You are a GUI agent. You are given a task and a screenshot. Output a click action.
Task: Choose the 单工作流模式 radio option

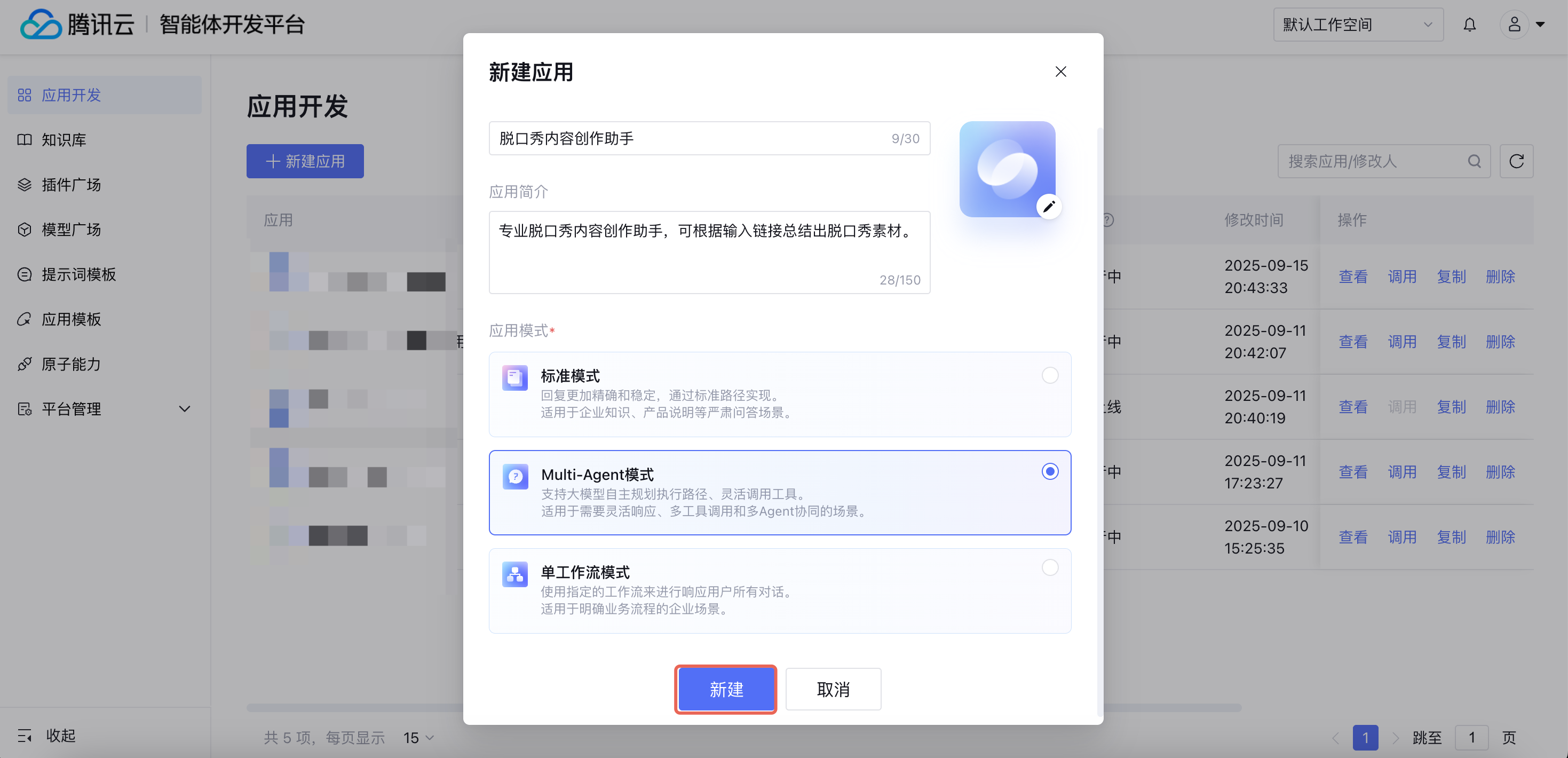(x=1049, y=568)
